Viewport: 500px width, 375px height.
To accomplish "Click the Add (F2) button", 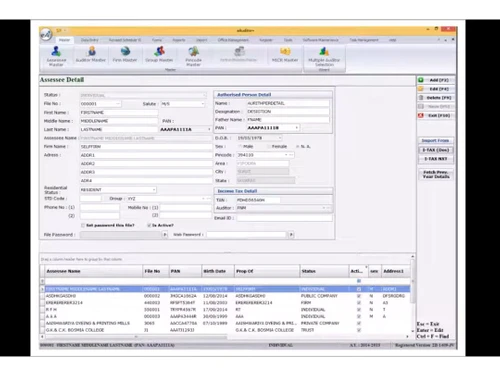I will [x=436, y=80].
